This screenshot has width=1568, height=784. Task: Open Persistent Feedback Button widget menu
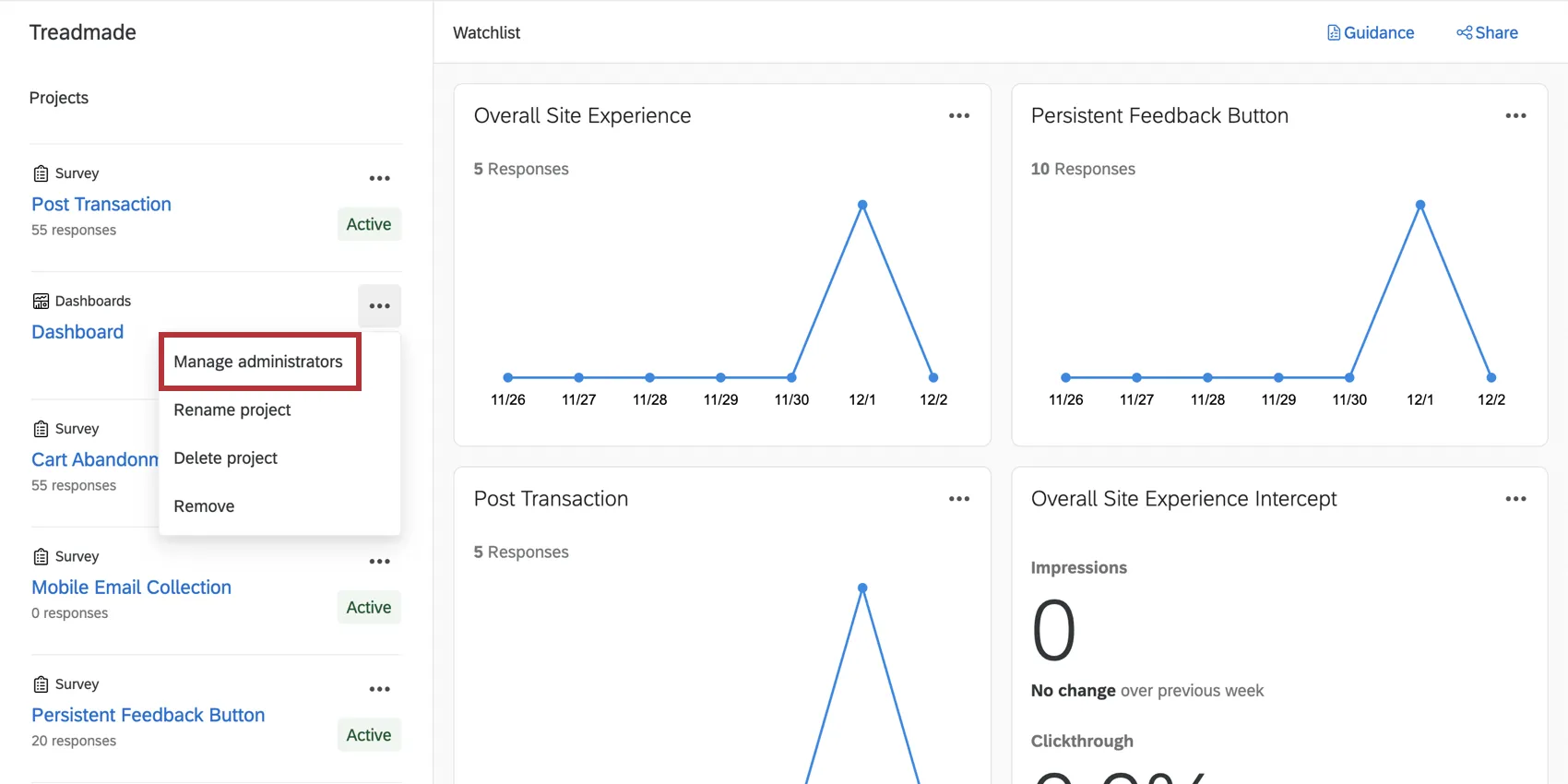coord(1515,116)
